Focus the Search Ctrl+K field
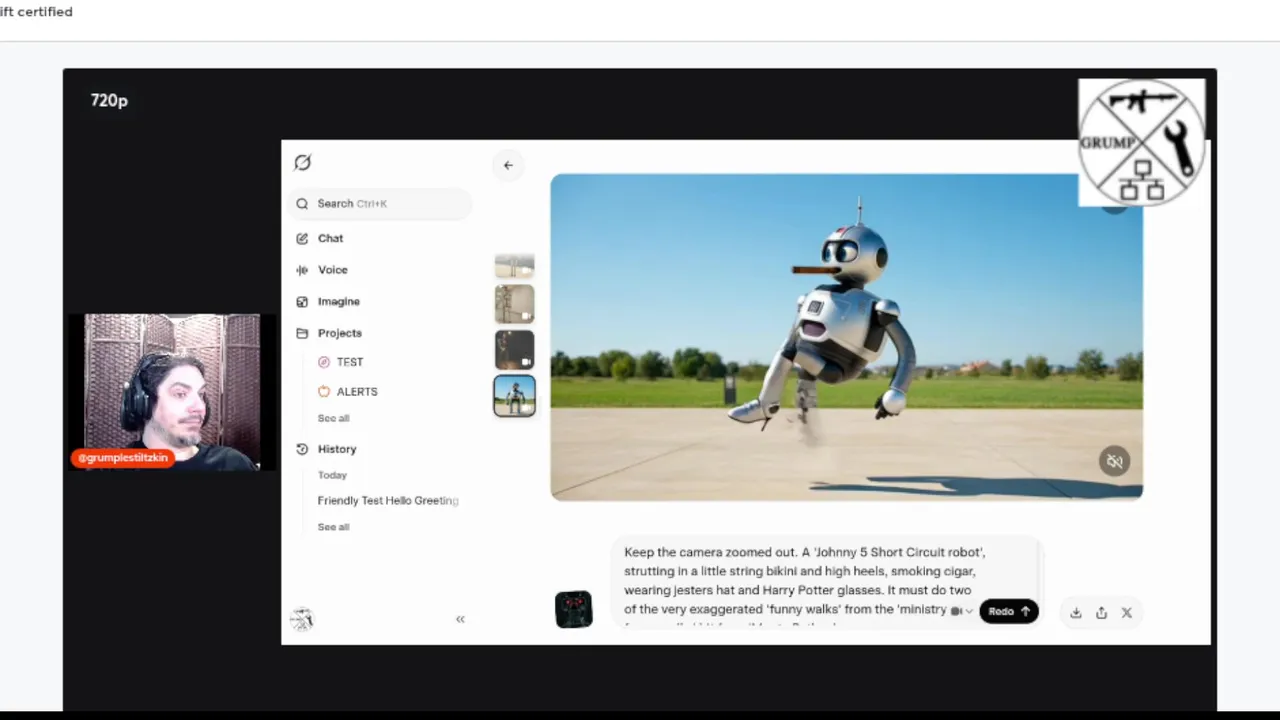 click(x=380, y=204)
